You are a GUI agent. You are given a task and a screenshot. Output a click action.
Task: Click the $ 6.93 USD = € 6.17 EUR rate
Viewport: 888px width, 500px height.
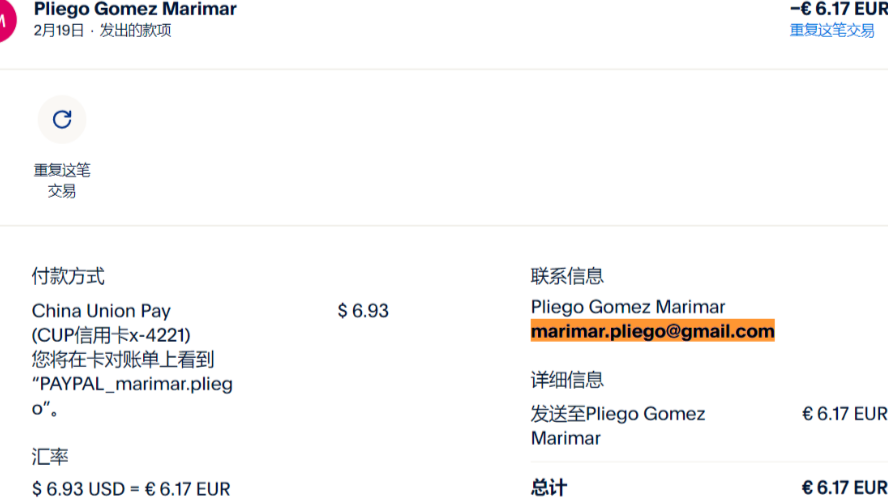click(131, 489)
